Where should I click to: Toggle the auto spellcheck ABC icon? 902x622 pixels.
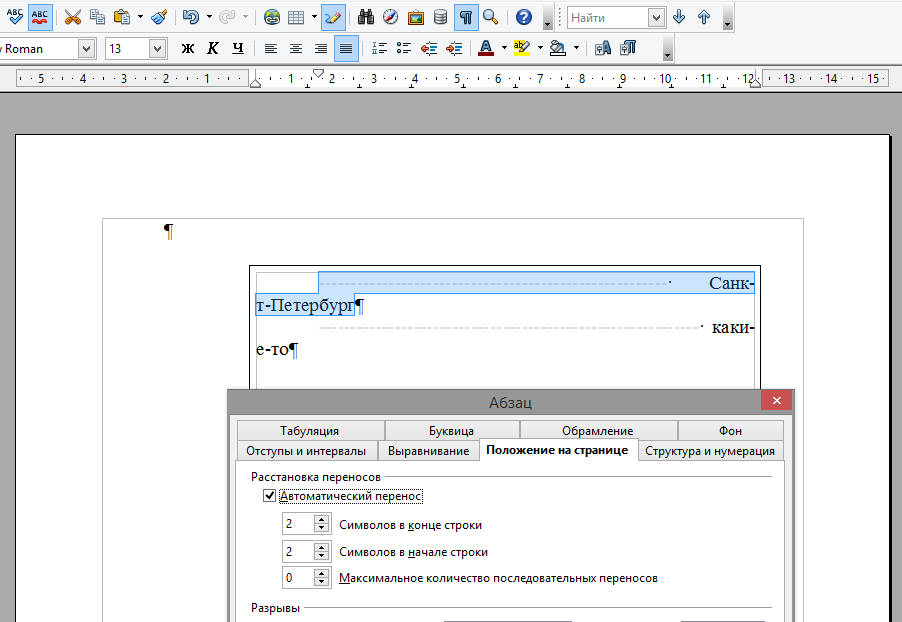pyautogui.click(x=40, y=17)
